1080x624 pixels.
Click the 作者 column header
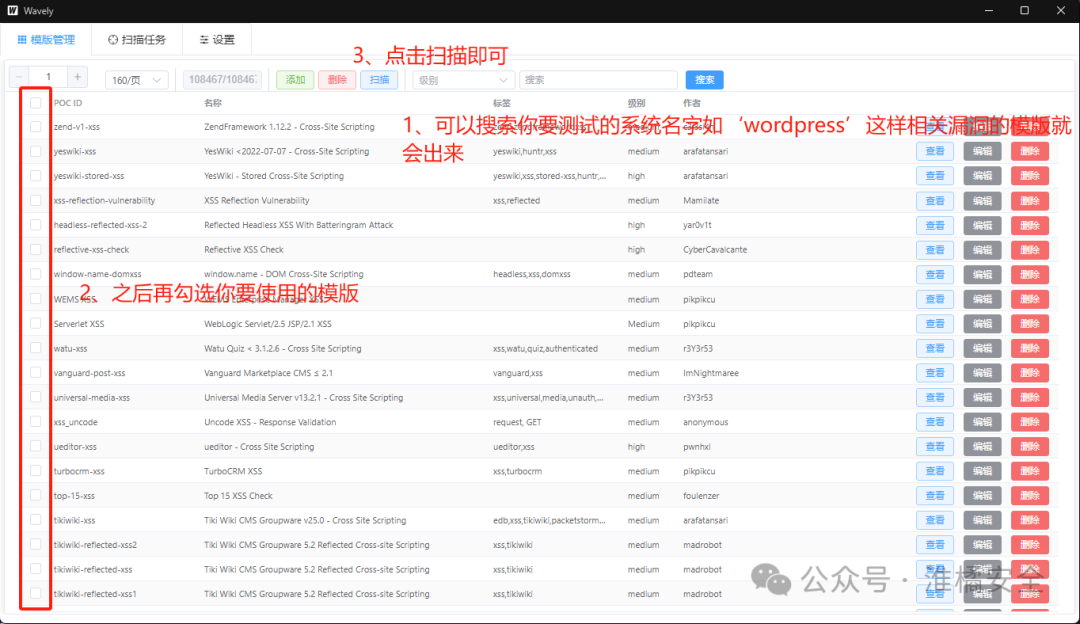pyautogui.click(x=692, y=103)
